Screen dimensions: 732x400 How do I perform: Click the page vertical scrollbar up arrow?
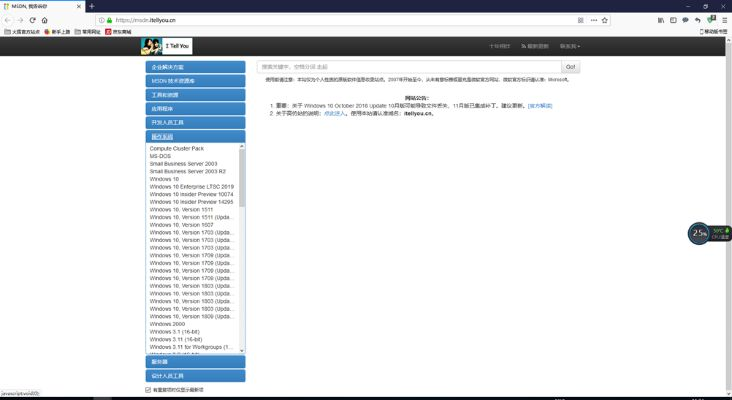728,40
